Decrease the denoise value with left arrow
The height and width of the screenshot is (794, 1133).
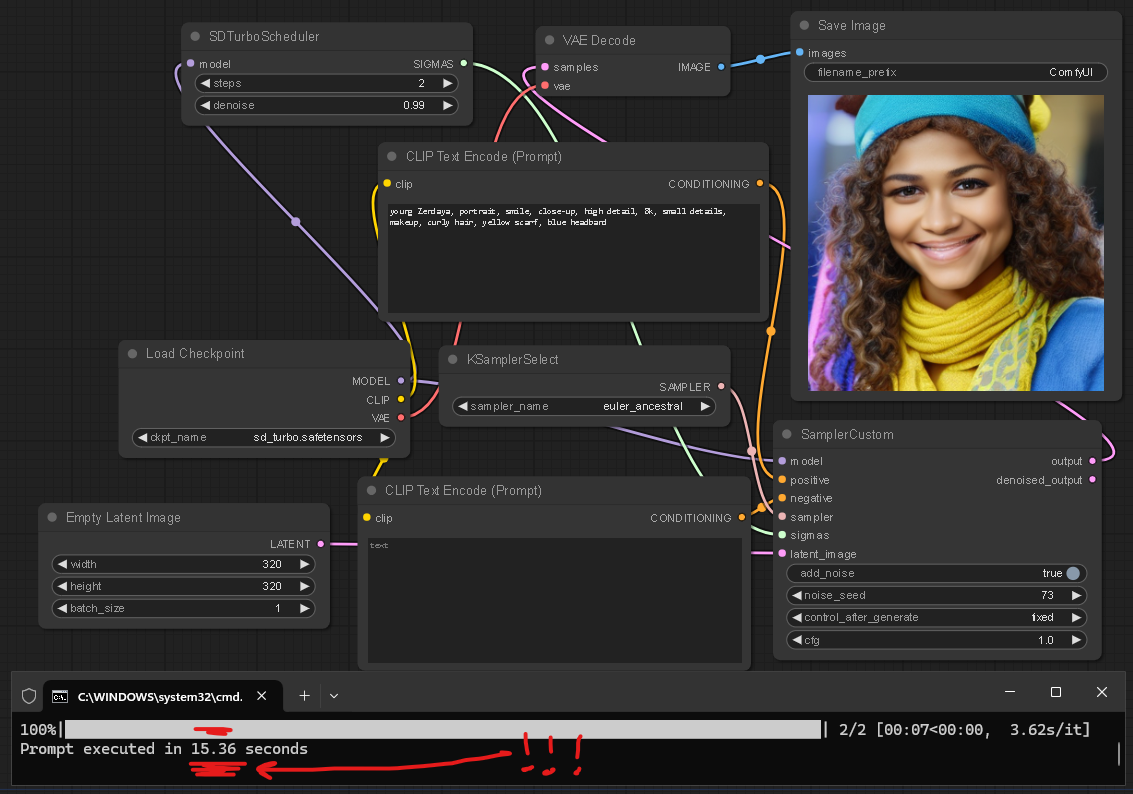pos(206,105)
